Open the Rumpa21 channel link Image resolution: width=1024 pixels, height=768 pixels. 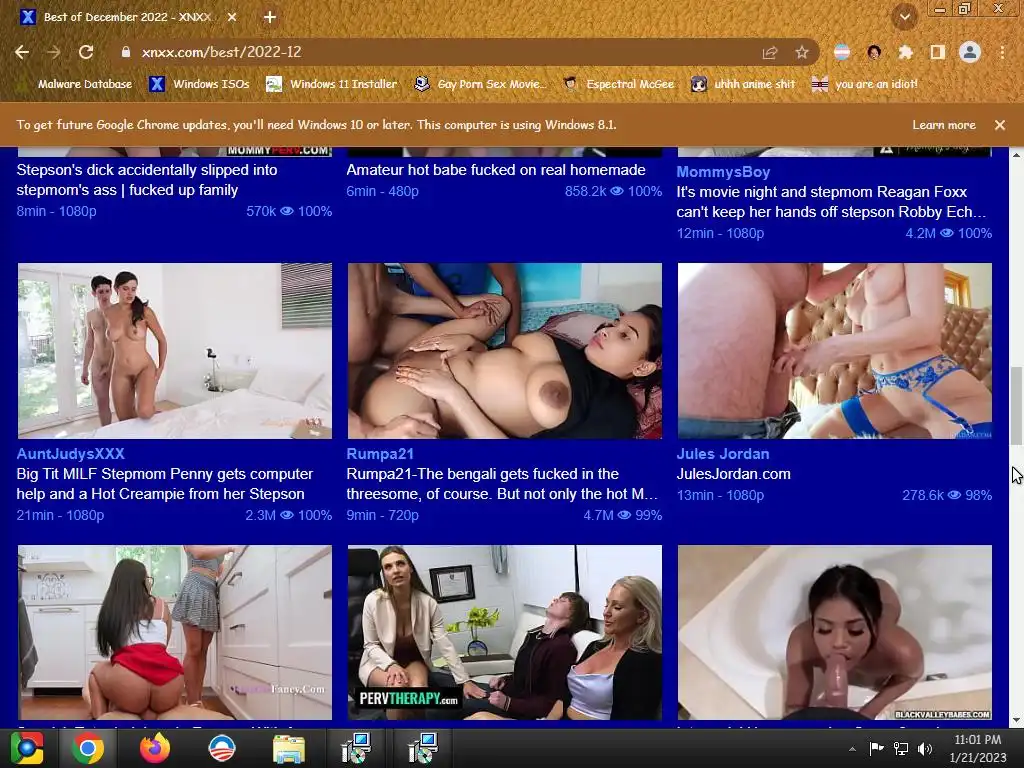coord(380,454)
